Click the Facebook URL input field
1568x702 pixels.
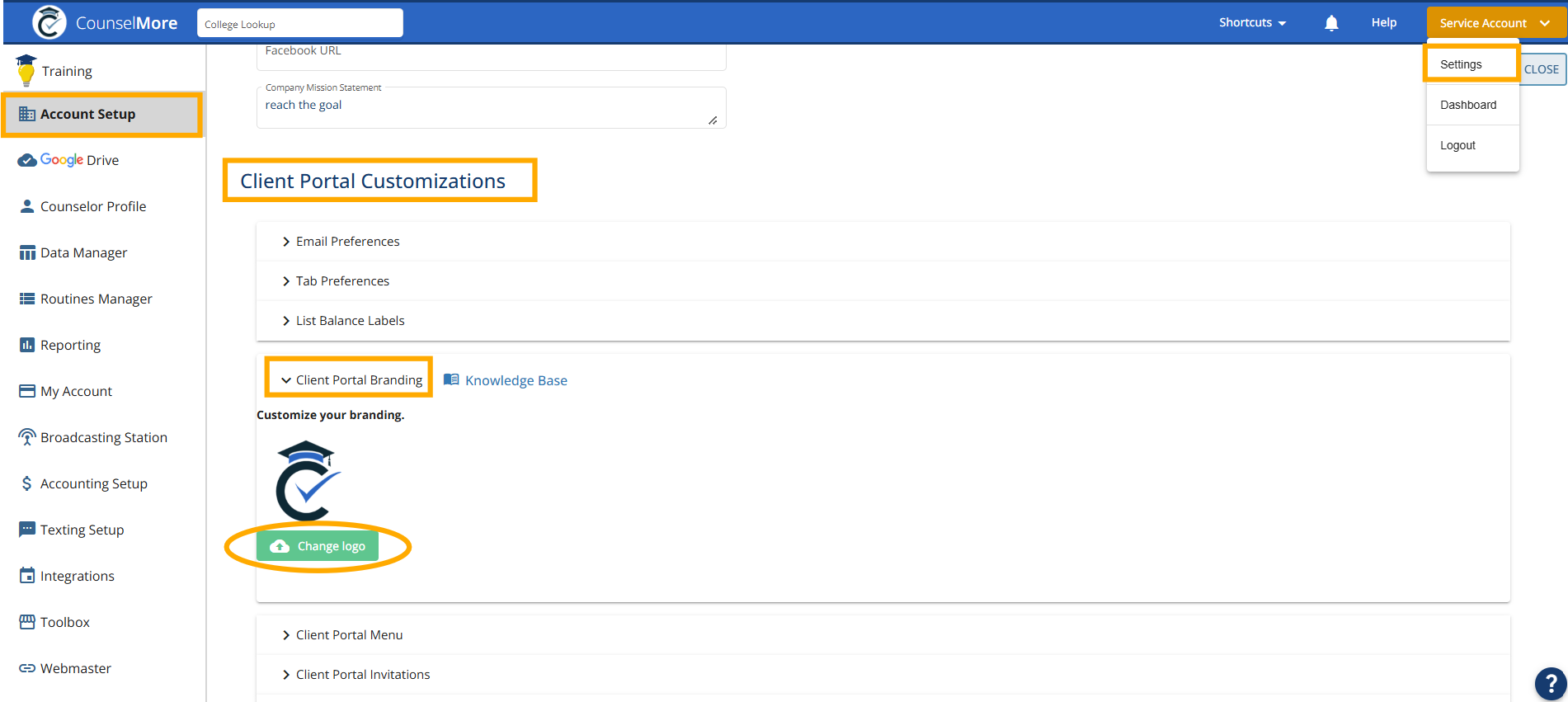click(x=491, y=56)
